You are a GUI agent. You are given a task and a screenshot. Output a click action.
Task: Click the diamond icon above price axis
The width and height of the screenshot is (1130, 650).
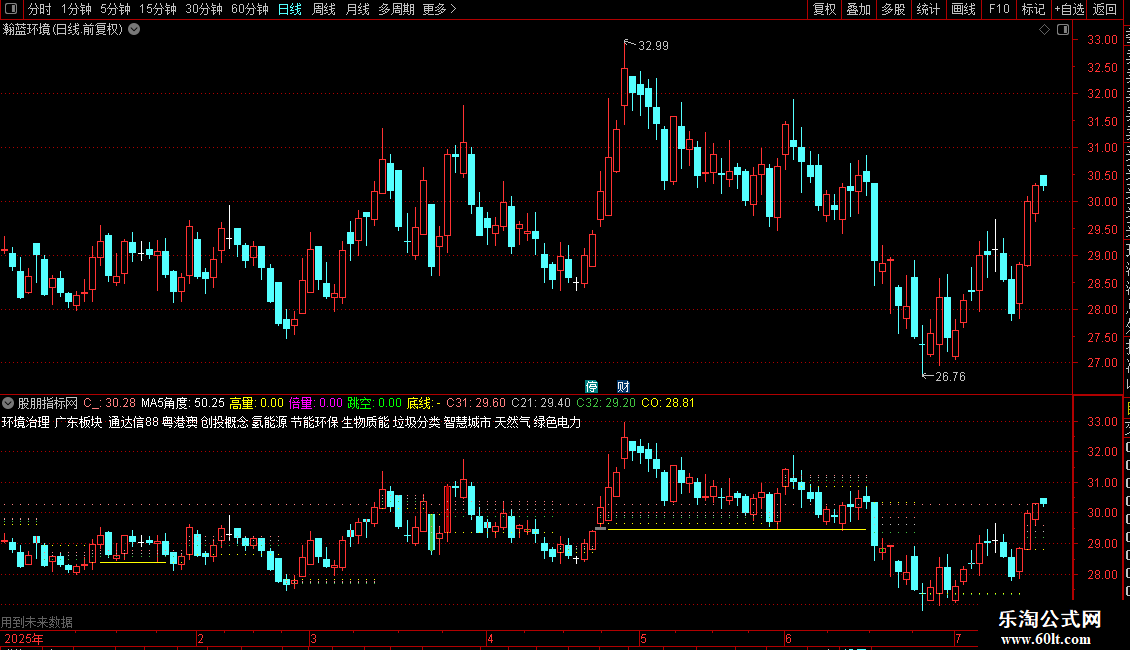pos(1044,30)
